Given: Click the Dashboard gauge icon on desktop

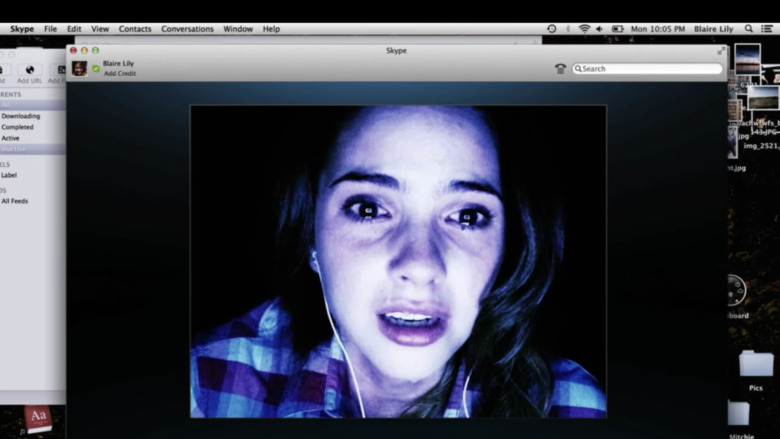Looking at the screenshot, I should pyautogui.click(x=736, y=290).
